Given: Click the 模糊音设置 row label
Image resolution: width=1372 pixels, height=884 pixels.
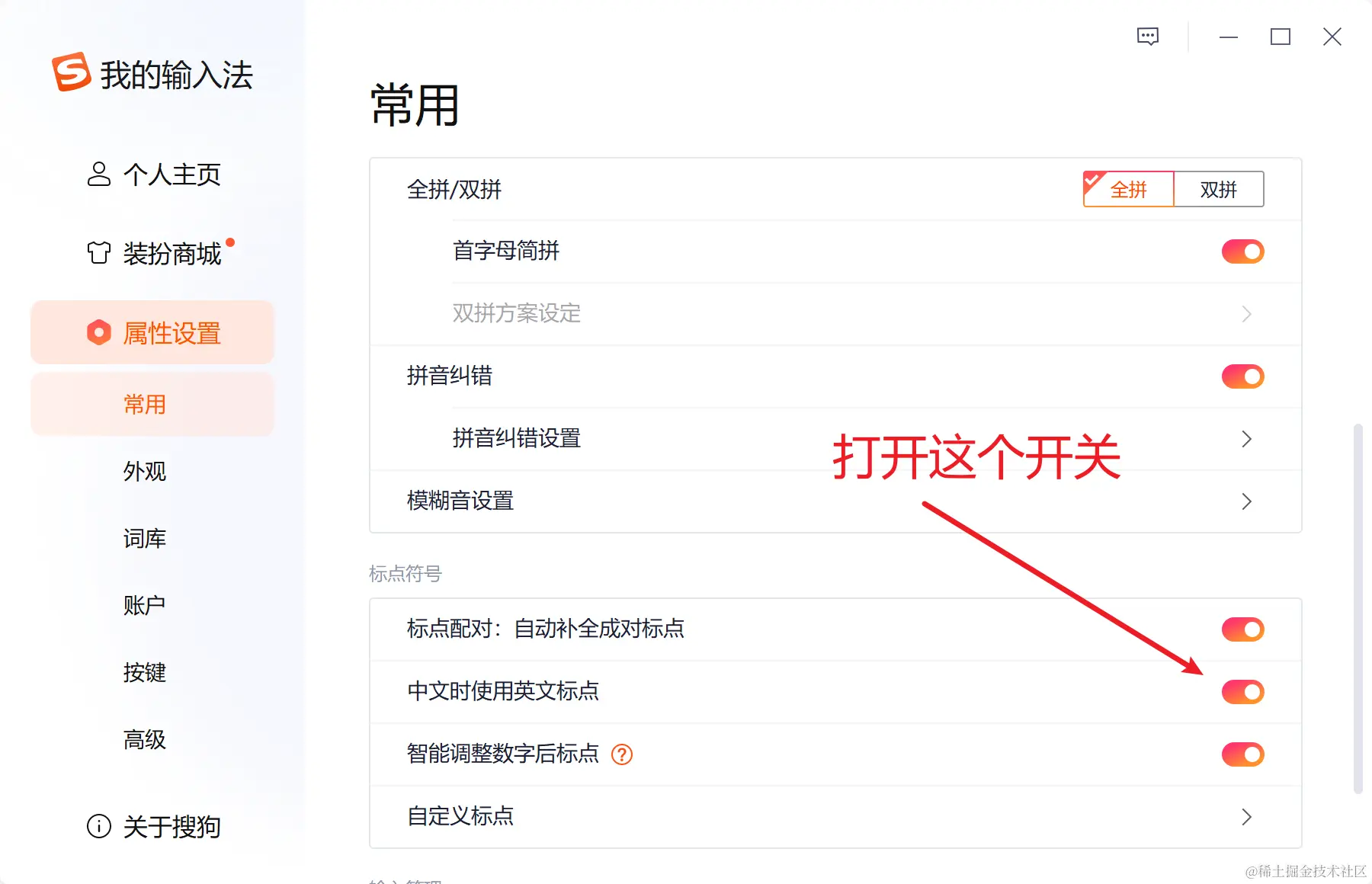Looking at the screenshot, I should click(x=460, y=501).
